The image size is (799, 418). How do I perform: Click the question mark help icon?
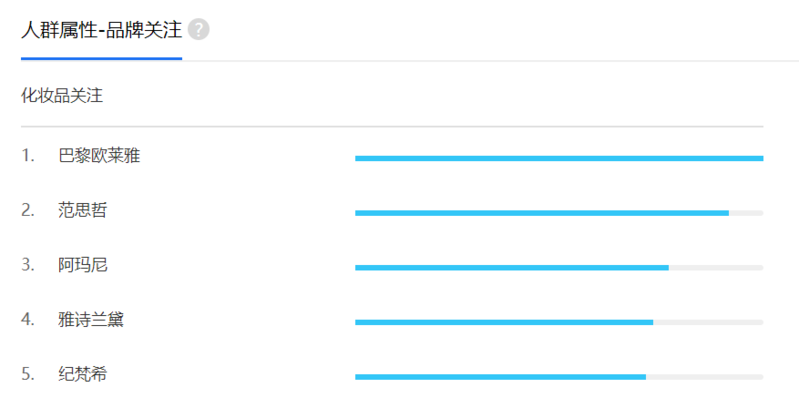(199, 30)
